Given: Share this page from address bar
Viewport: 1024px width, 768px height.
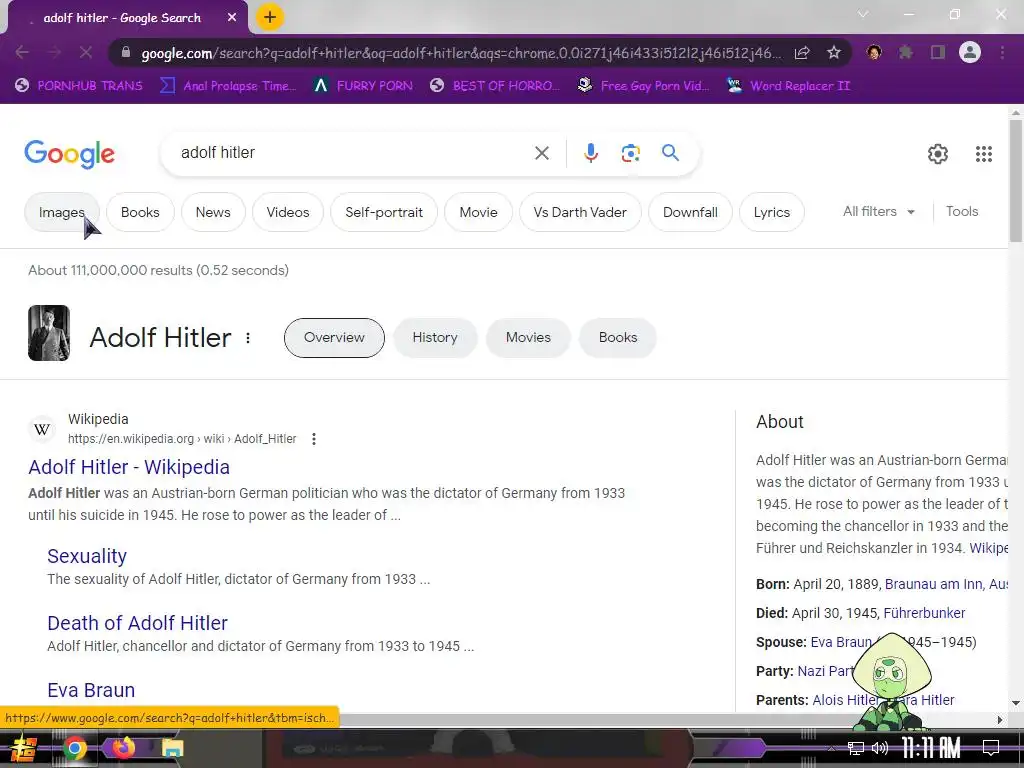Looking at the screenshot, I should [x=802, y=52].
